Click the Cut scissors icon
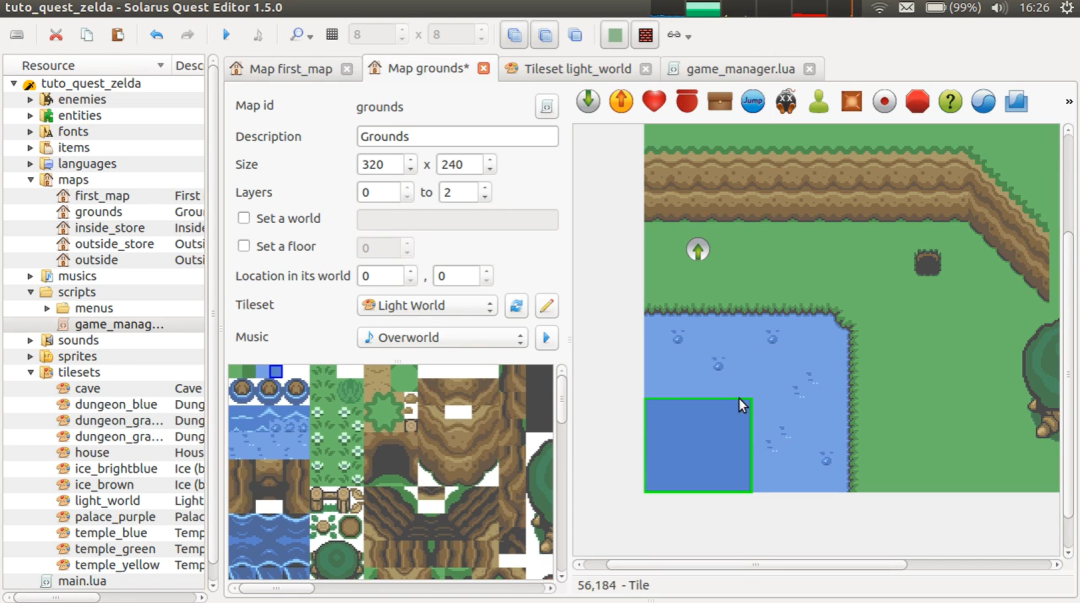 56,34
